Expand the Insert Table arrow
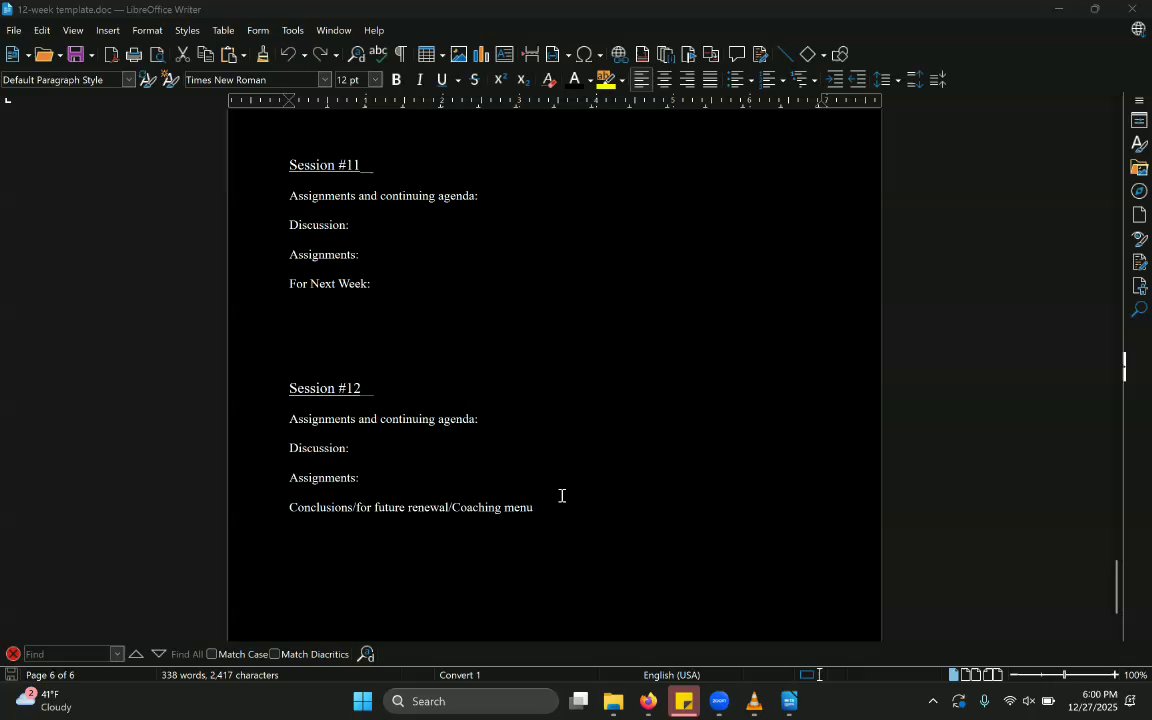 coord(442,55)
